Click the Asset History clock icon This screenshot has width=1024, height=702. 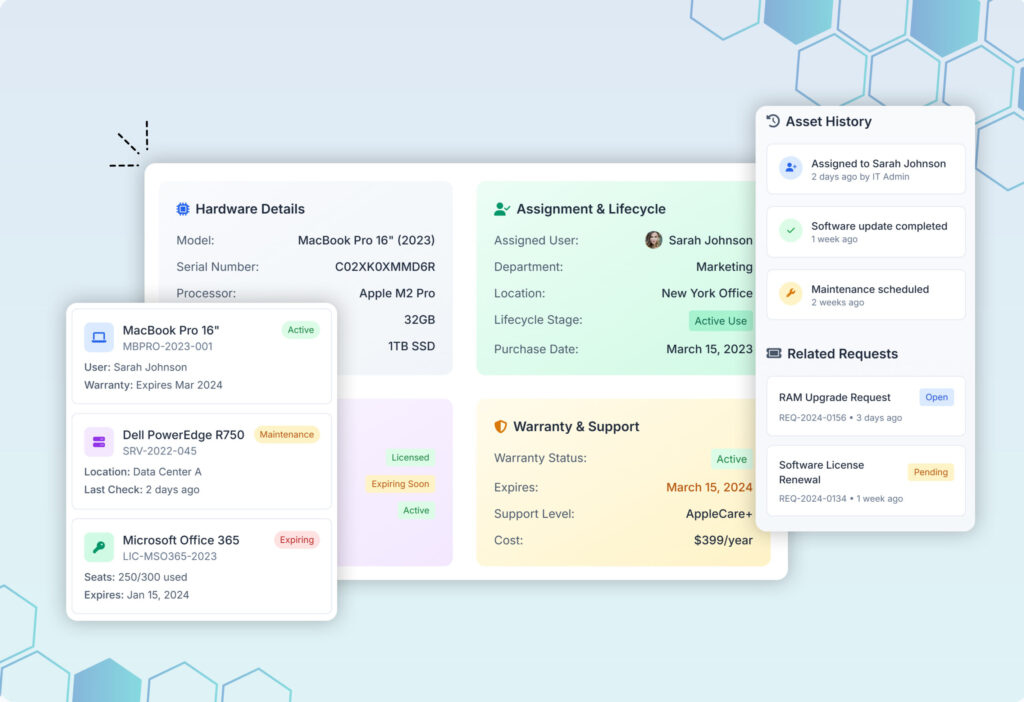tap(773, 121)
